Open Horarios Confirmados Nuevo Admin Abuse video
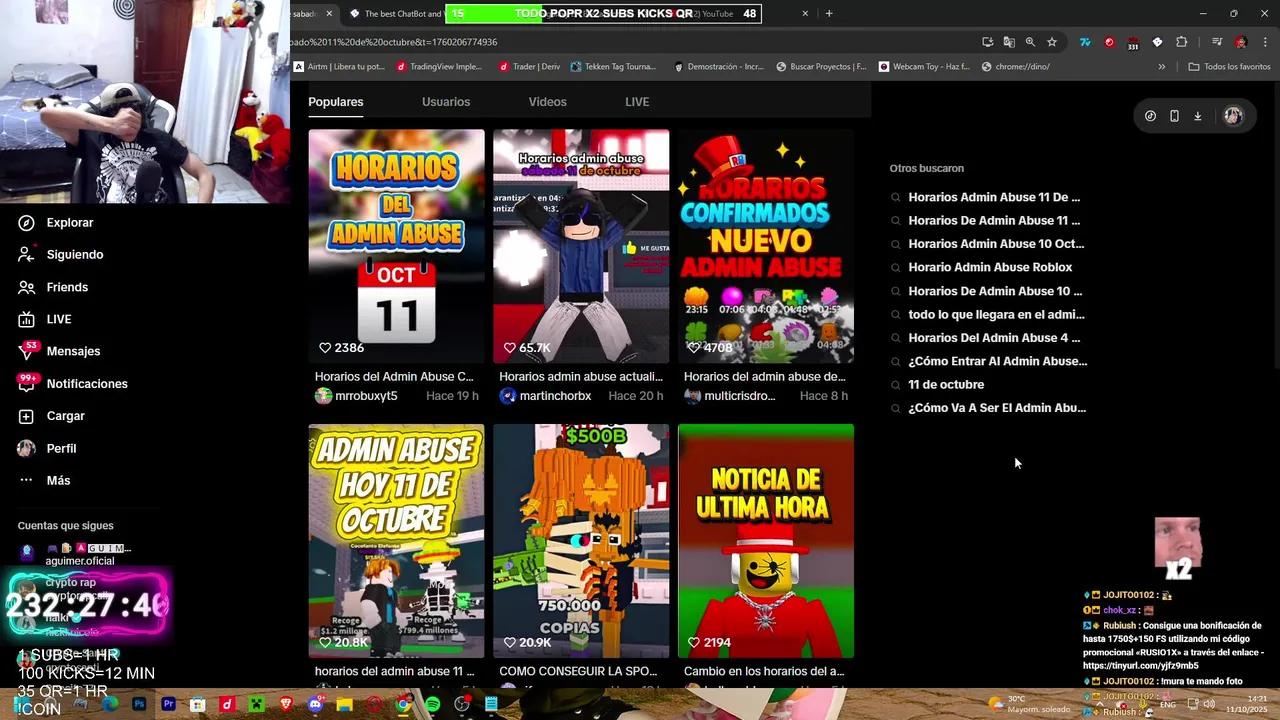 (766, 246)
